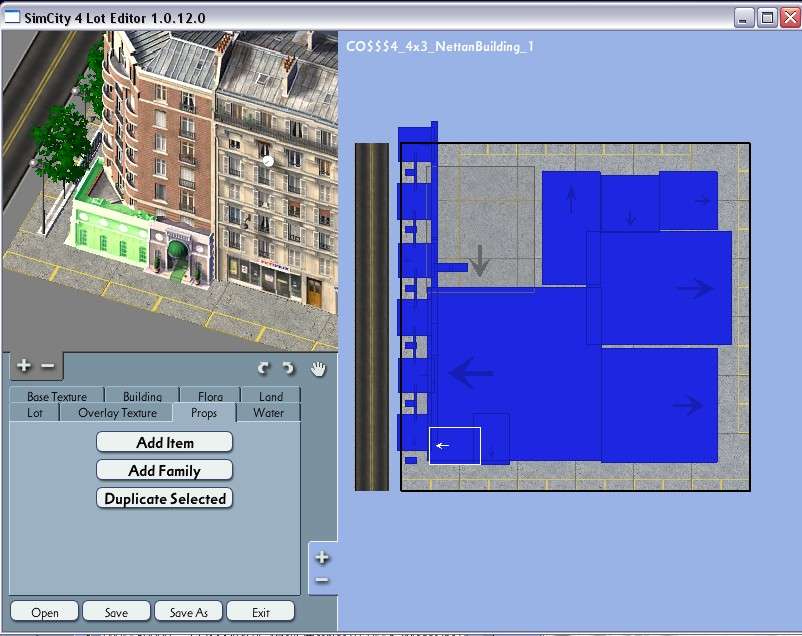
Task: Switch to the Overlay Texture tab
Action: point(117,412)
